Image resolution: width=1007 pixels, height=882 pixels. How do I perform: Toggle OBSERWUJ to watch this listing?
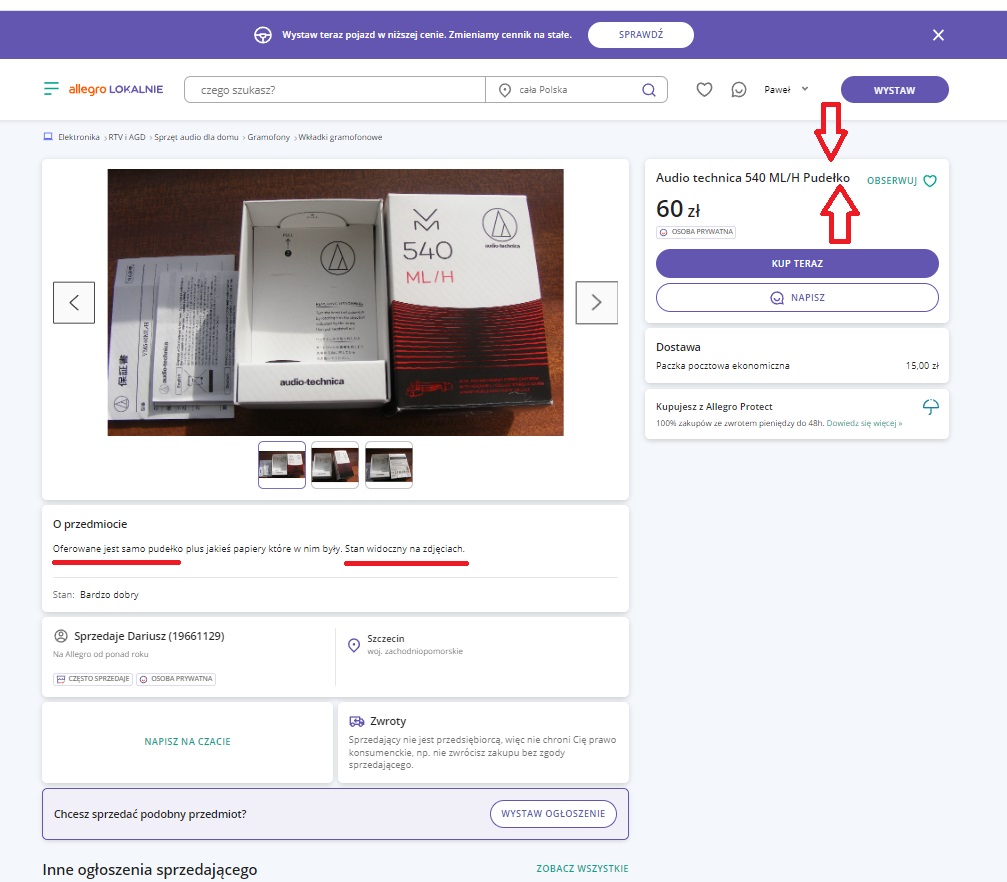901,181
